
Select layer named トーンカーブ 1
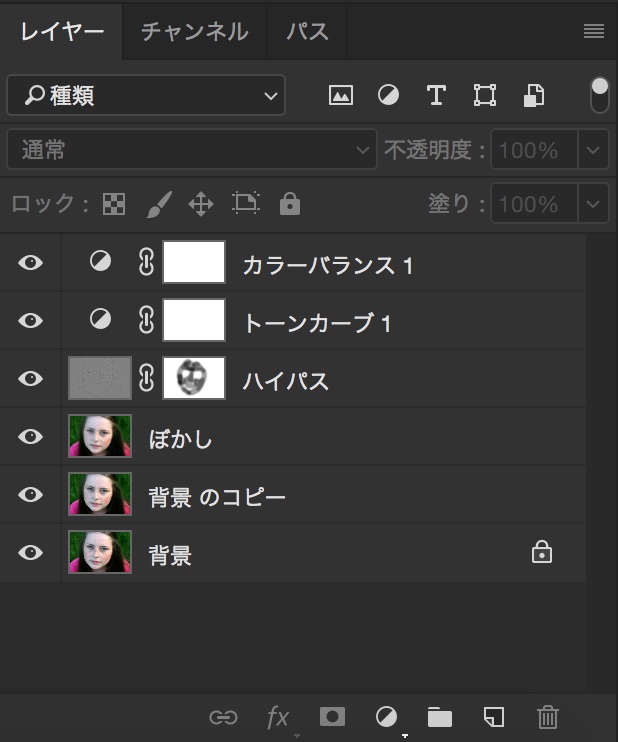tap(317, 323)
